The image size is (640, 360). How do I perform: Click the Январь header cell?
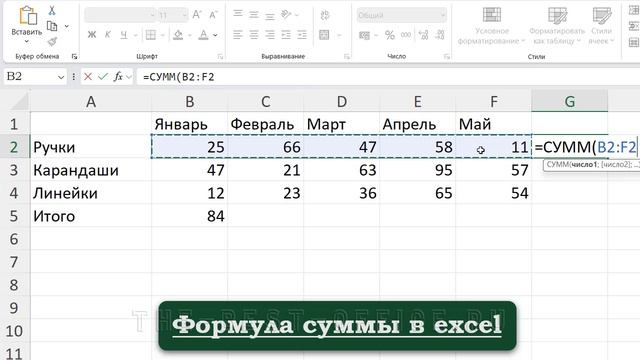(x=189, y=124)
